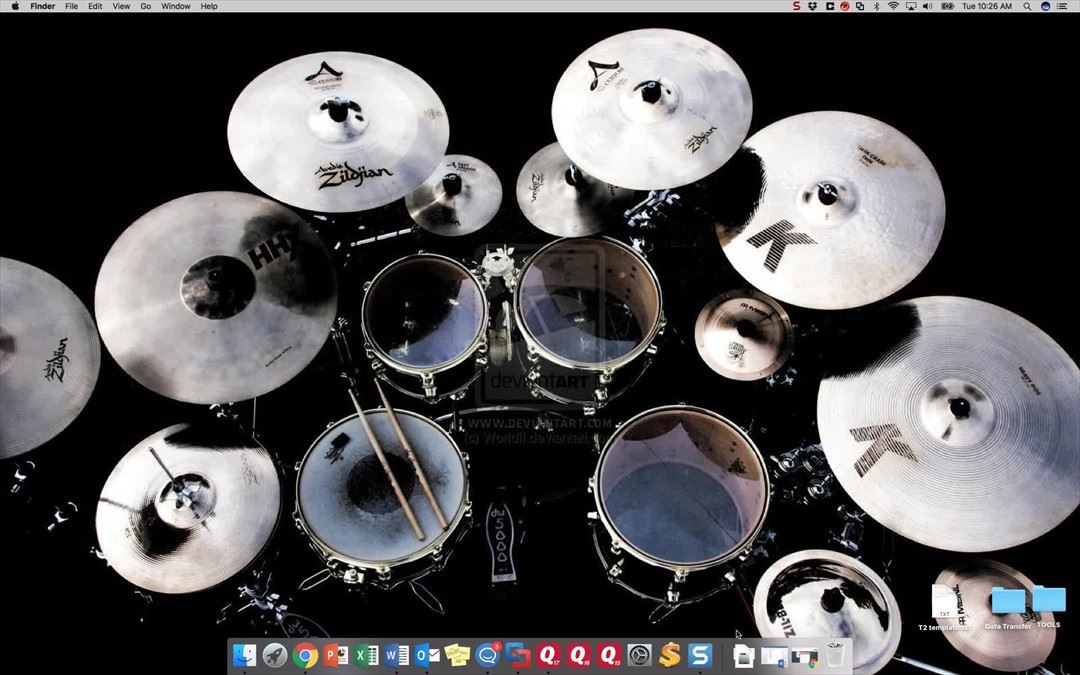Open the File menu

tap(71, 6)
